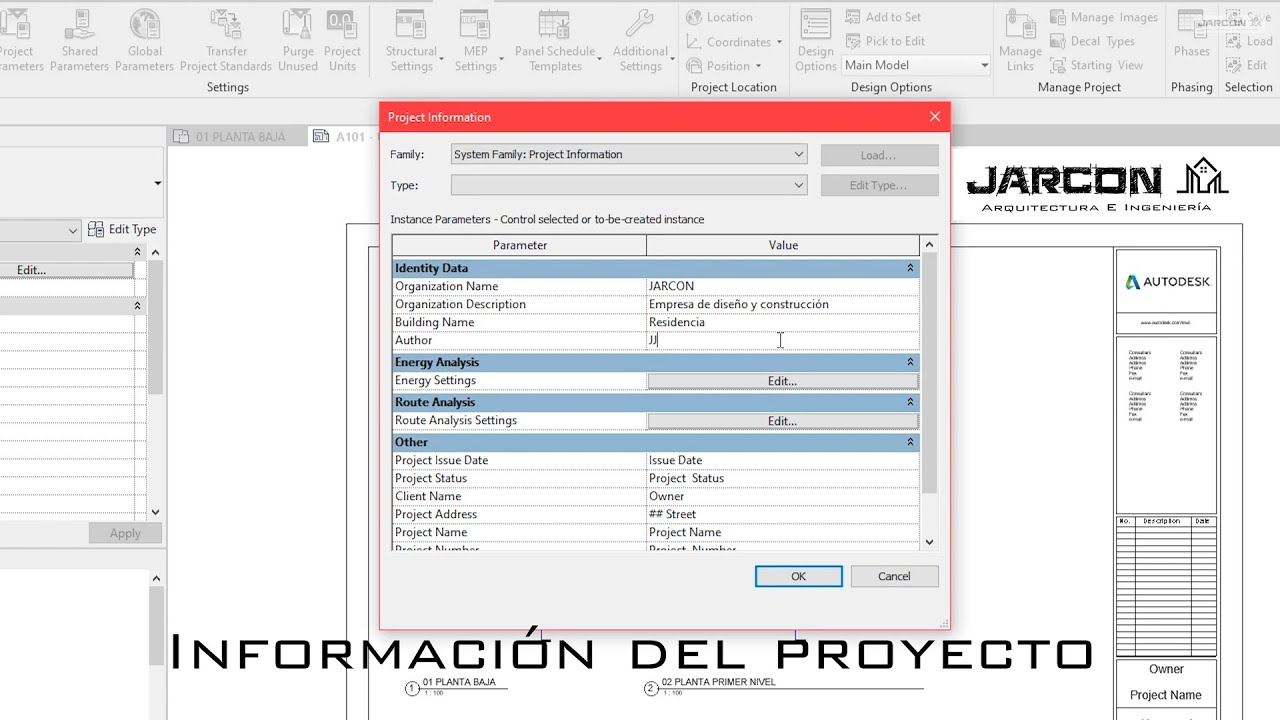
Task: Open Manage Images tool
Action: (1104, 17)
